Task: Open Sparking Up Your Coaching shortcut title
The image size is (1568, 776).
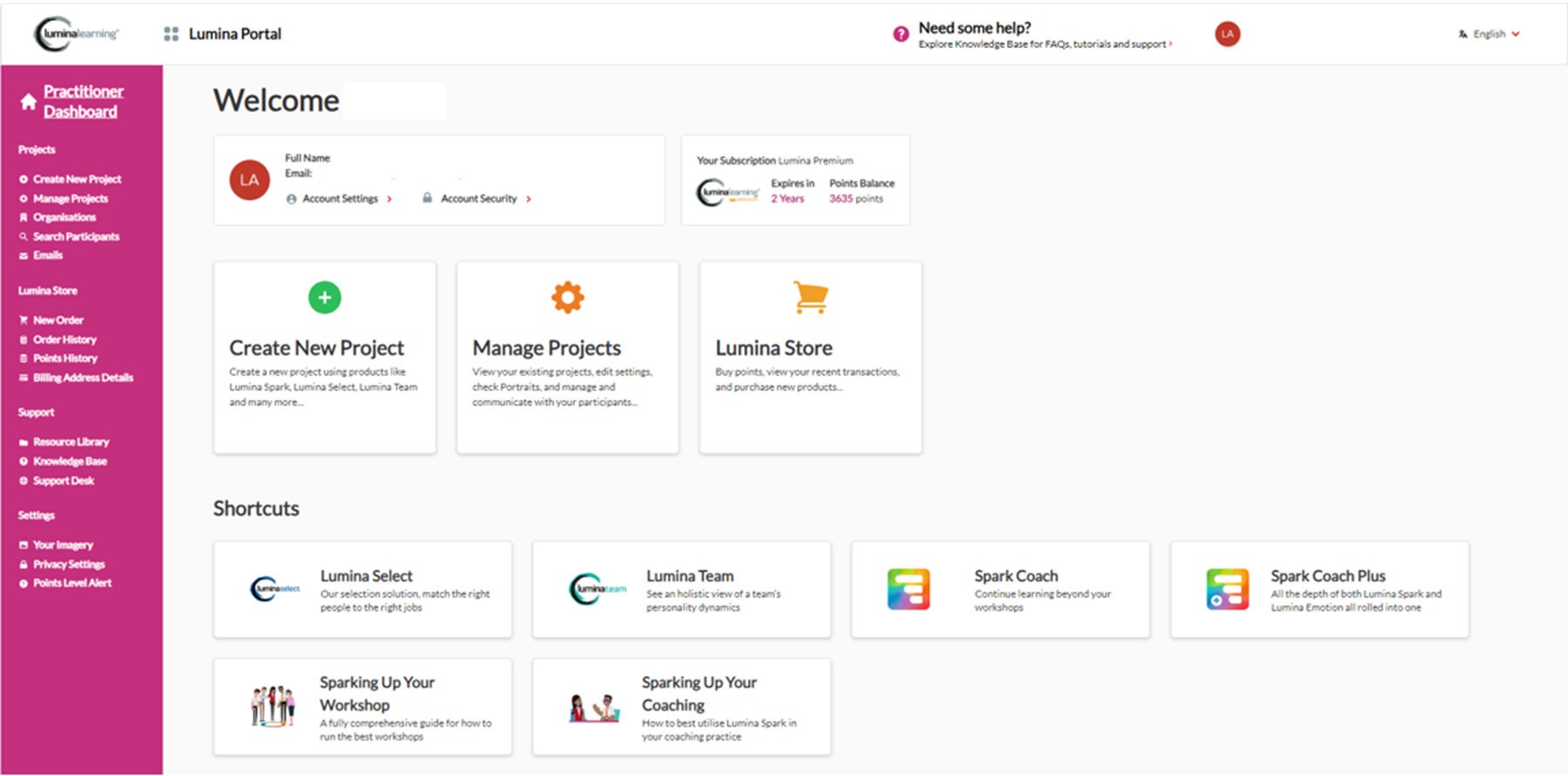Action: point(700,694)
